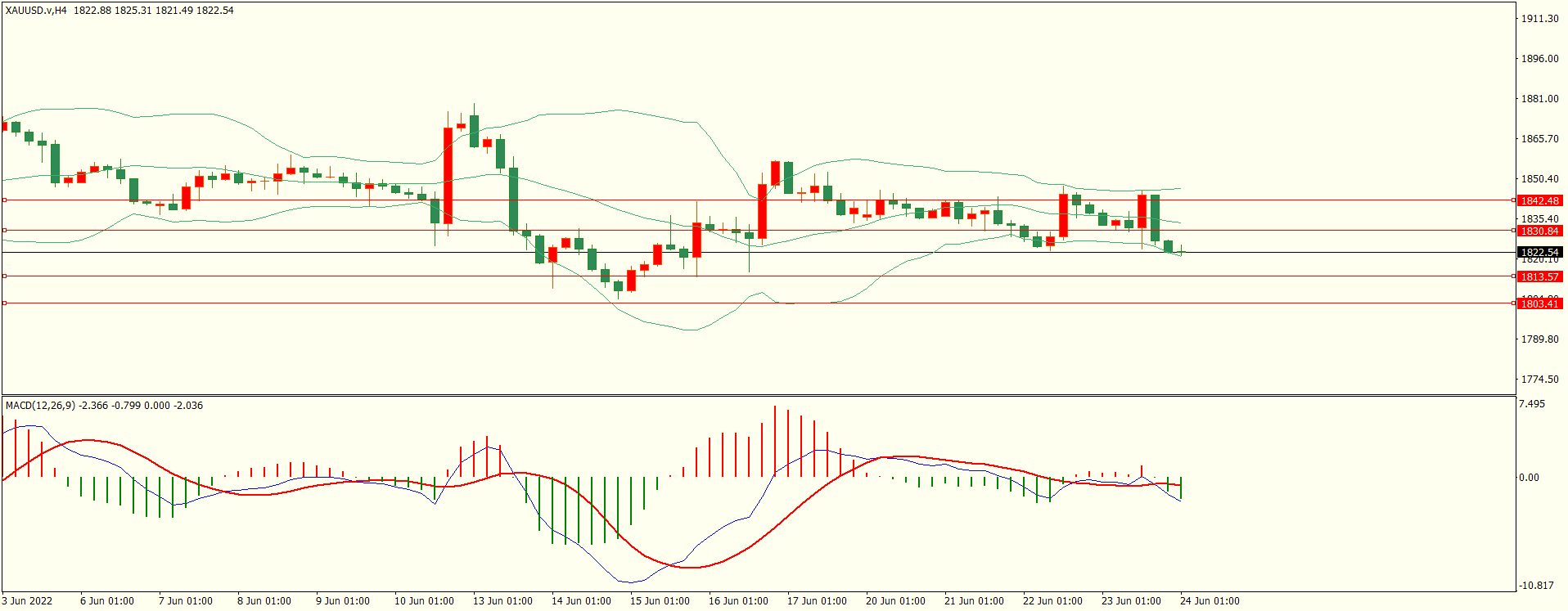This screenshot has width=1568, height=611.
Task: Grab left anchor of the 1842.48 line
Action: [x=4, y=200]
